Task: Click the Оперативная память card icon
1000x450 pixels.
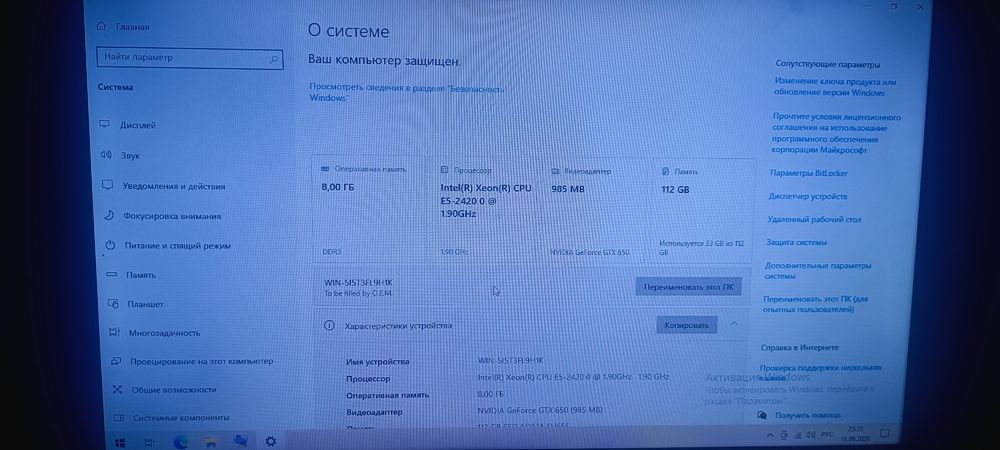Action: [x=325, y=170]
